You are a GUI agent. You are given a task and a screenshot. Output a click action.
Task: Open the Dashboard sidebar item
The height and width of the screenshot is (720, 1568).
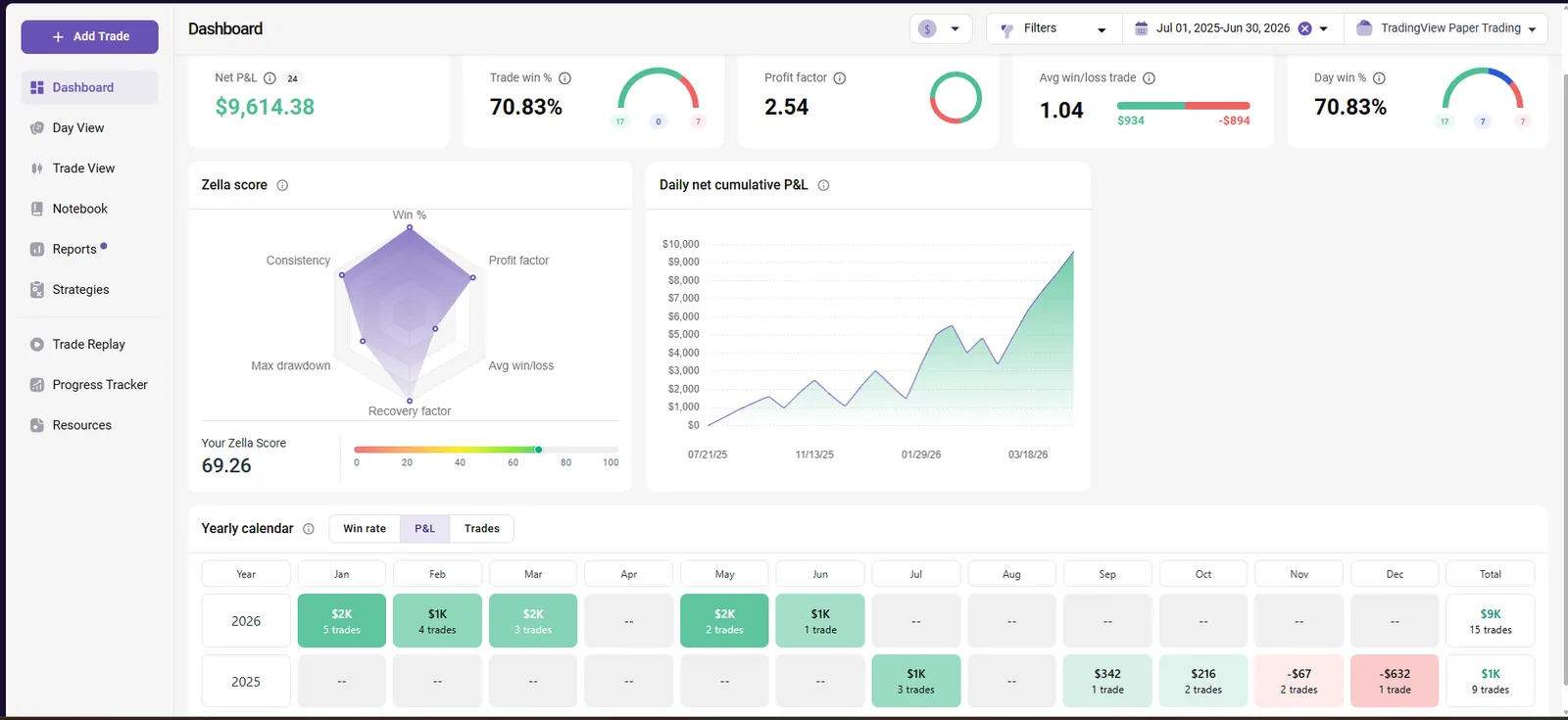[89, 87]
